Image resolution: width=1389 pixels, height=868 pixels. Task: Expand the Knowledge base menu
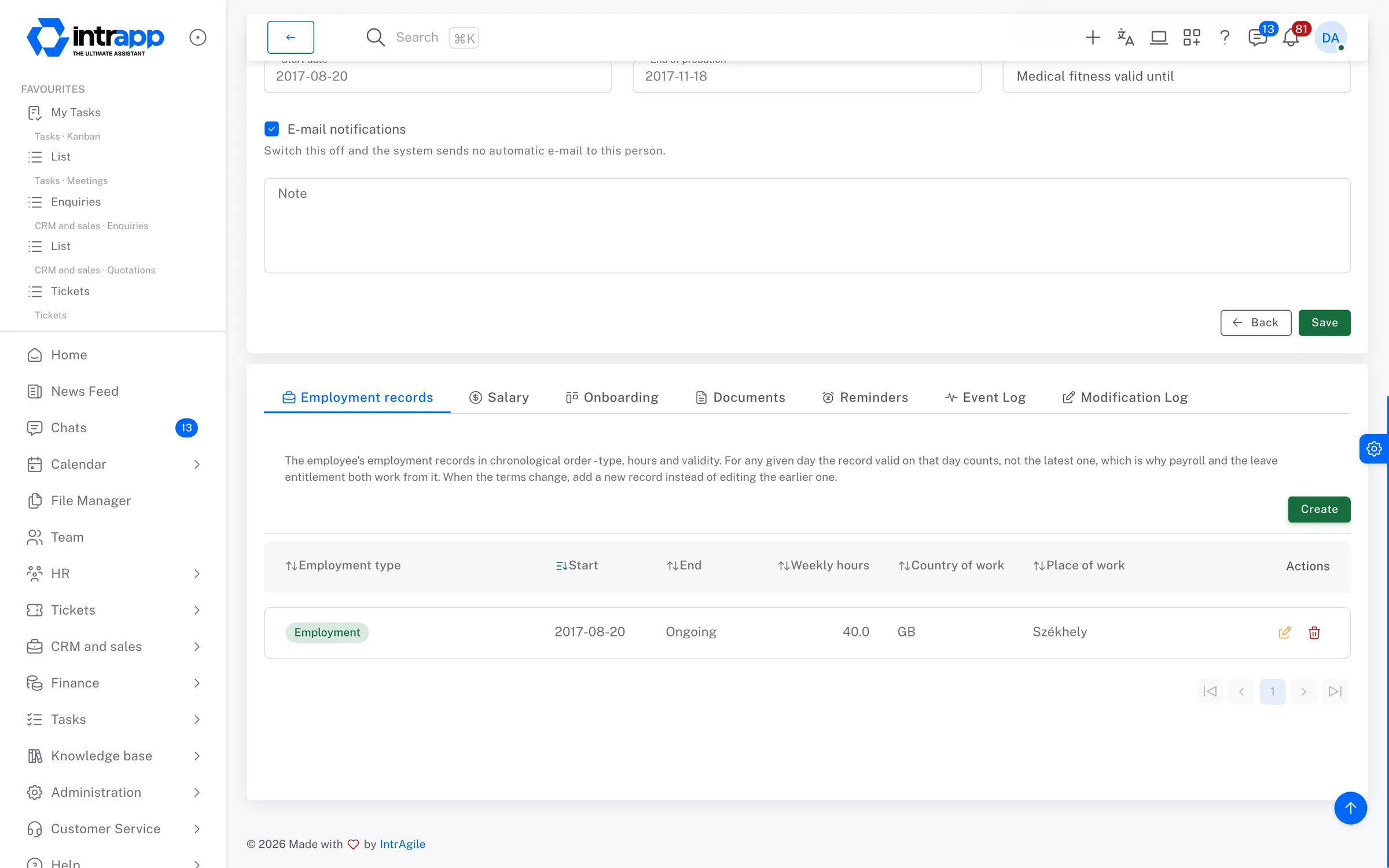(x=113, y=756)
